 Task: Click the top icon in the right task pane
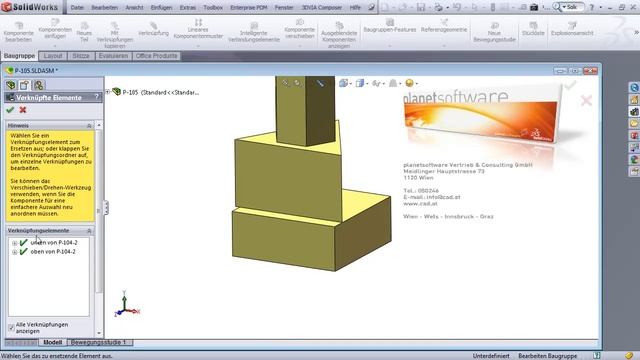(634, 87)
